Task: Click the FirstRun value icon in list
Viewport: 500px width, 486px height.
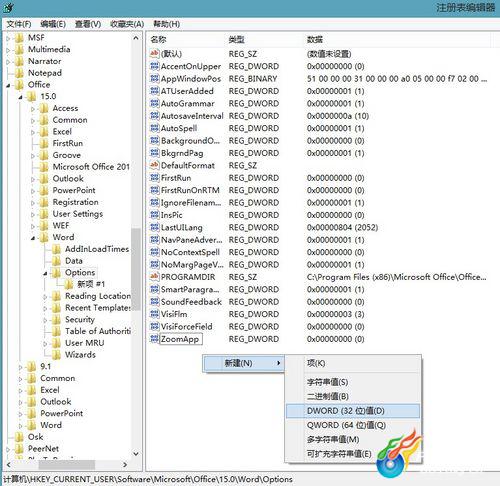Action: [x=154, y=178]
